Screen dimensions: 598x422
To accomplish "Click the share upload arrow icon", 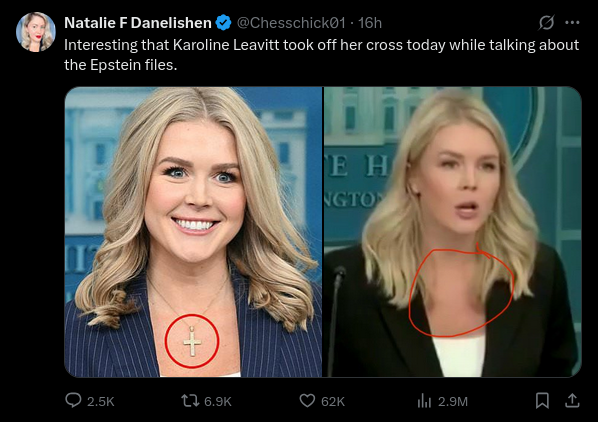I will 572,400.
